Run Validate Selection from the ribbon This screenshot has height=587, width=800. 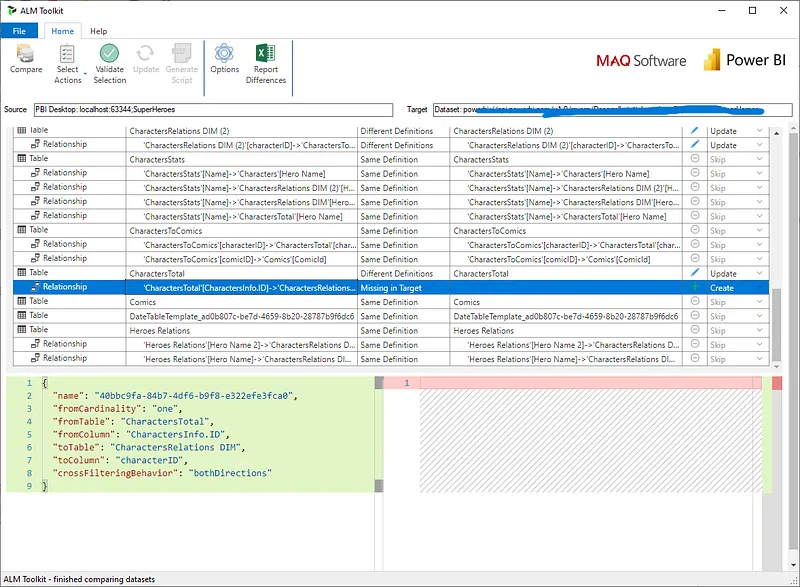tap(110, 64)
